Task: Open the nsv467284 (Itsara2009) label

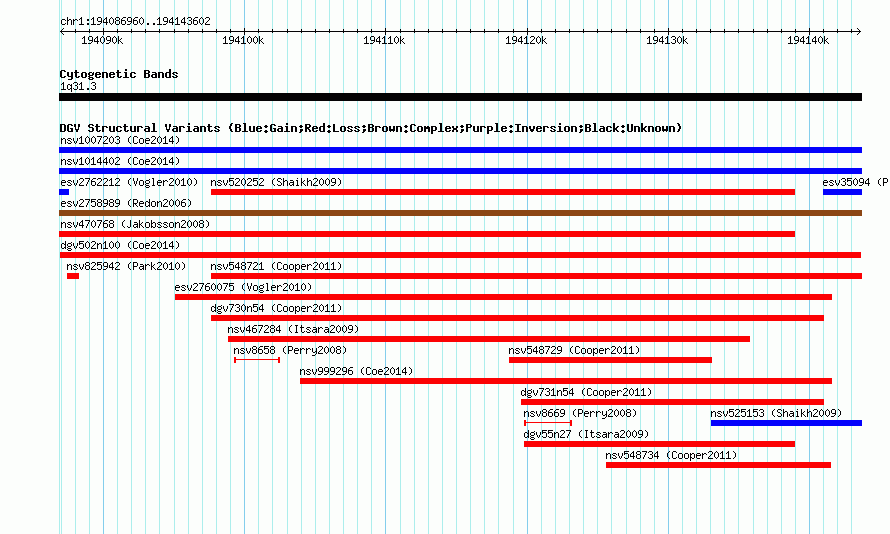Action: 293,329
